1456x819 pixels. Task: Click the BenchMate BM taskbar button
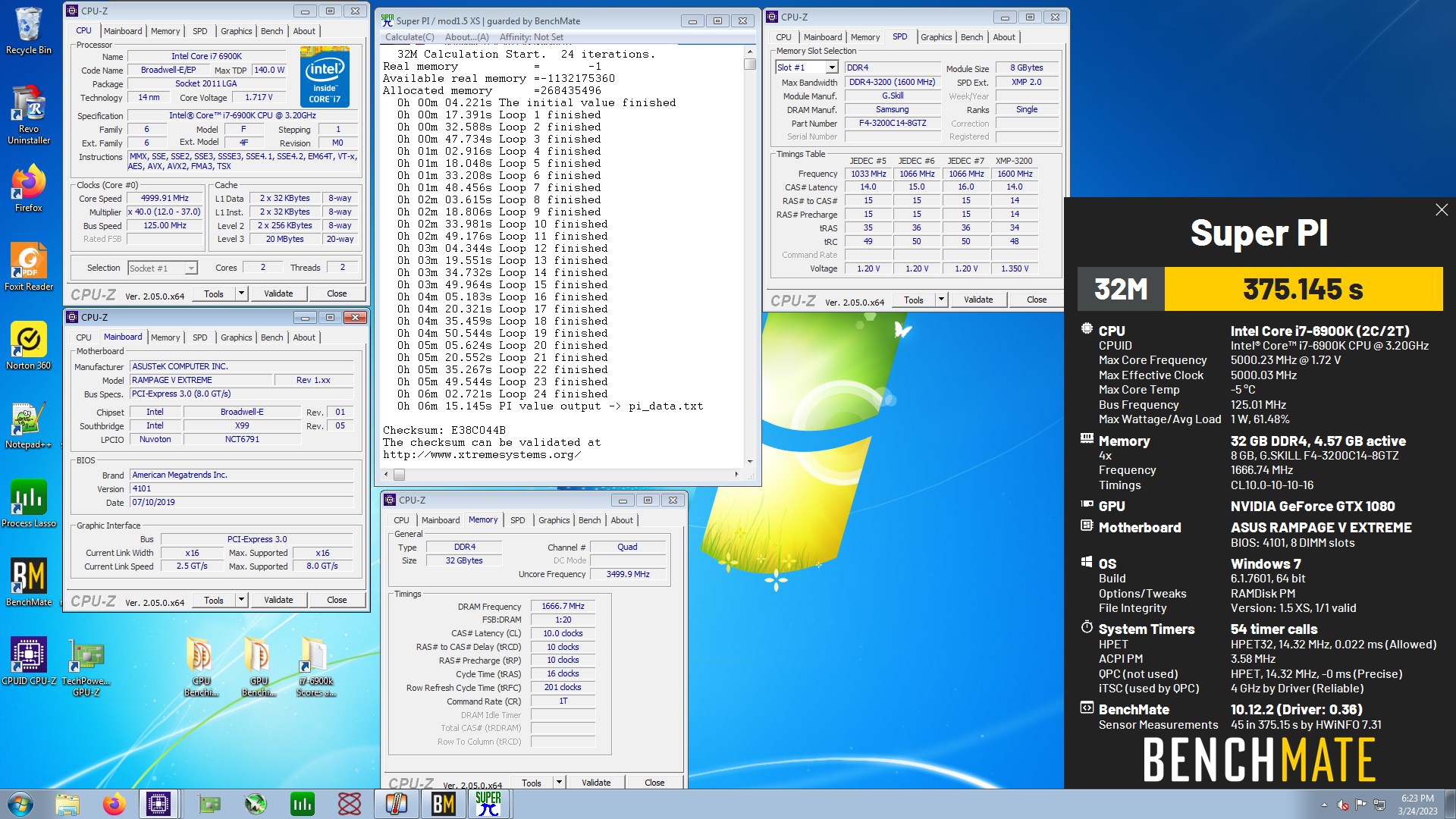[x=443, y=804]
